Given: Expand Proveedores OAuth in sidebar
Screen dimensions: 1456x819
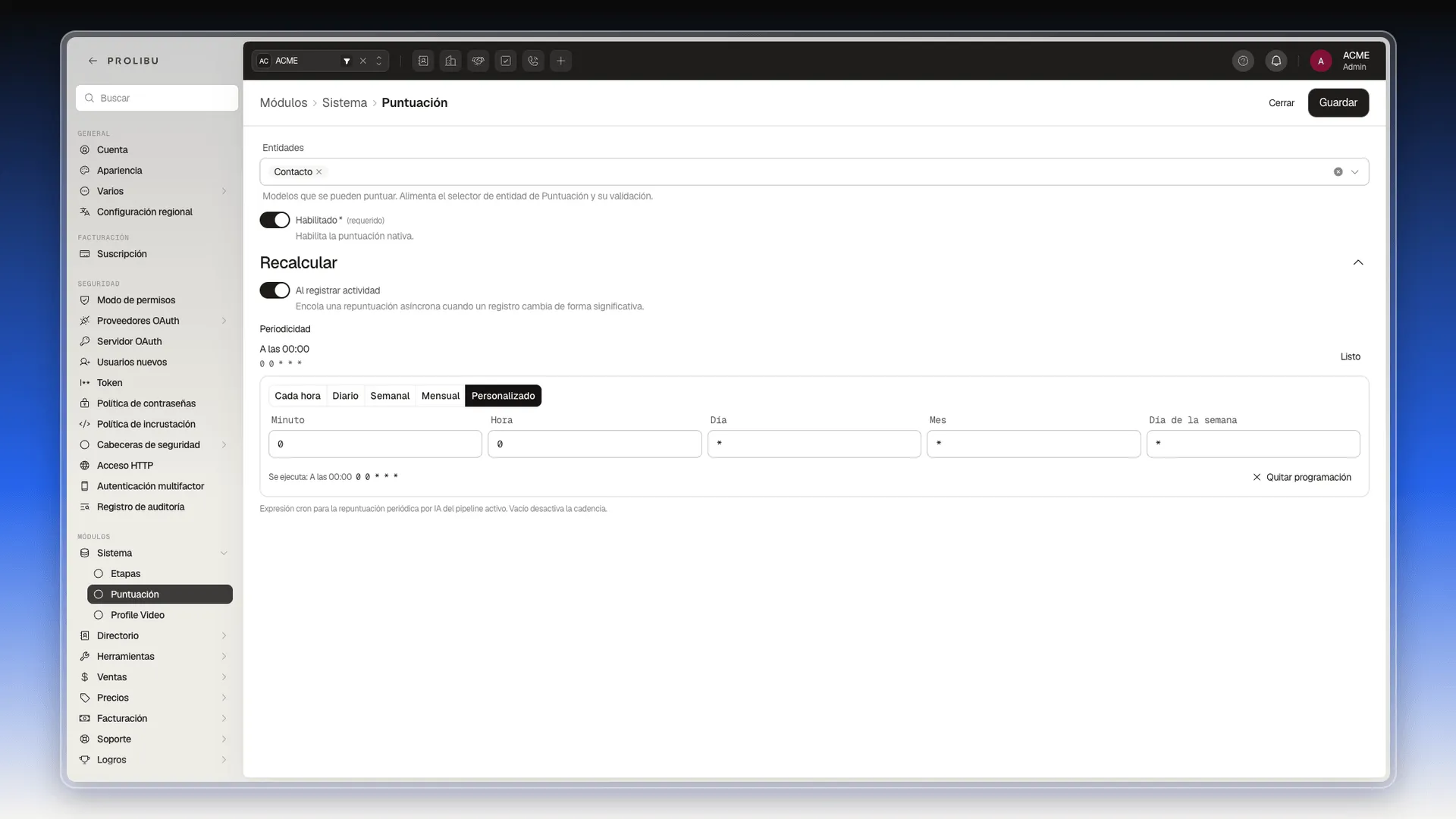Looking at the screenshot, I should (x=224, y=321).
